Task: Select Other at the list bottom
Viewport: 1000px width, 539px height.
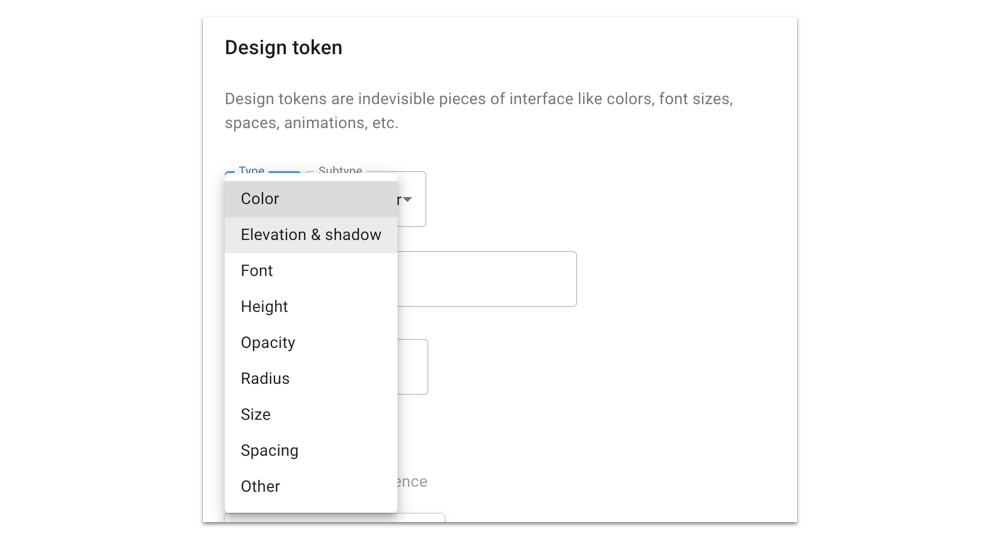Action: coord(260,487)
